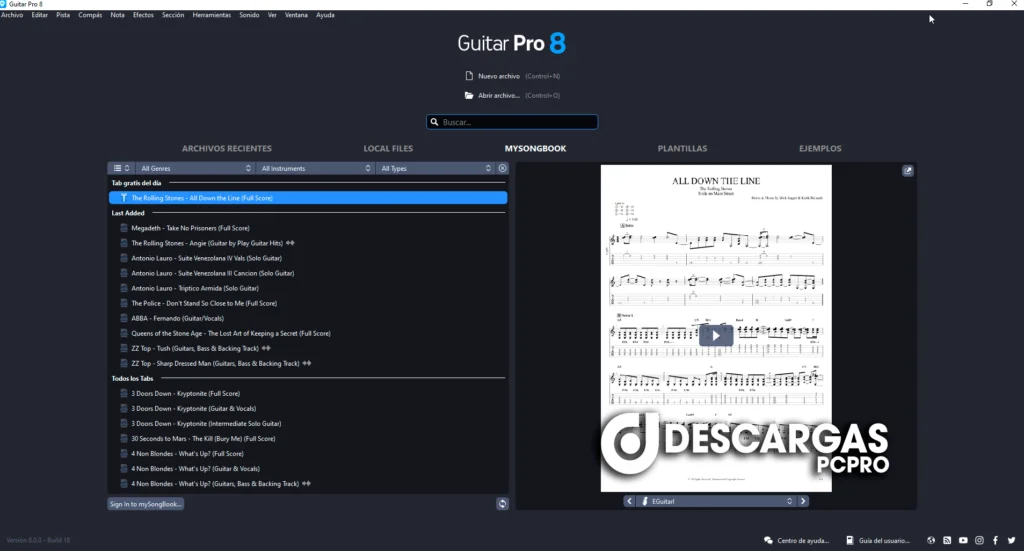Click the Facebook icon in footer
The image size is (1024, 551).
995,540
